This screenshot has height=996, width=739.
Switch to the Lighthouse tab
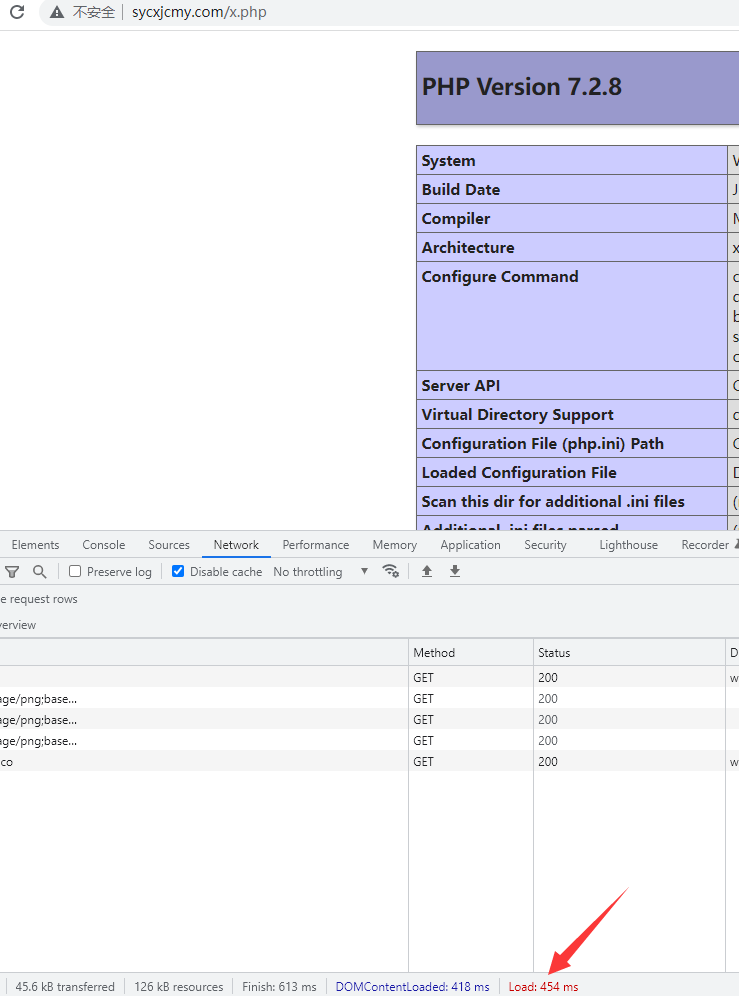click(x=628, y=545)
